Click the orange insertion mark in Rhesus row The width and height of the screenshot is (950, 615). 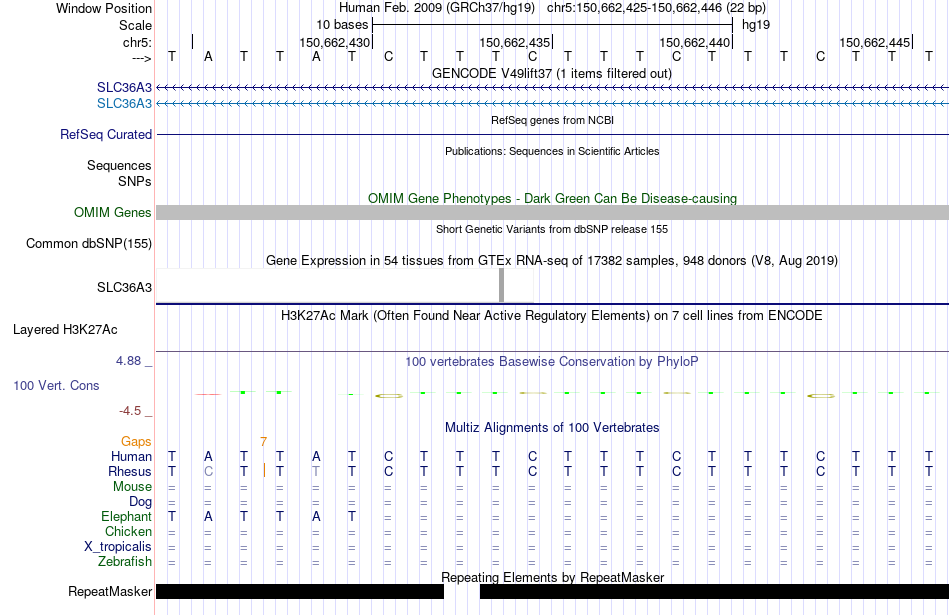coord(264,471)
